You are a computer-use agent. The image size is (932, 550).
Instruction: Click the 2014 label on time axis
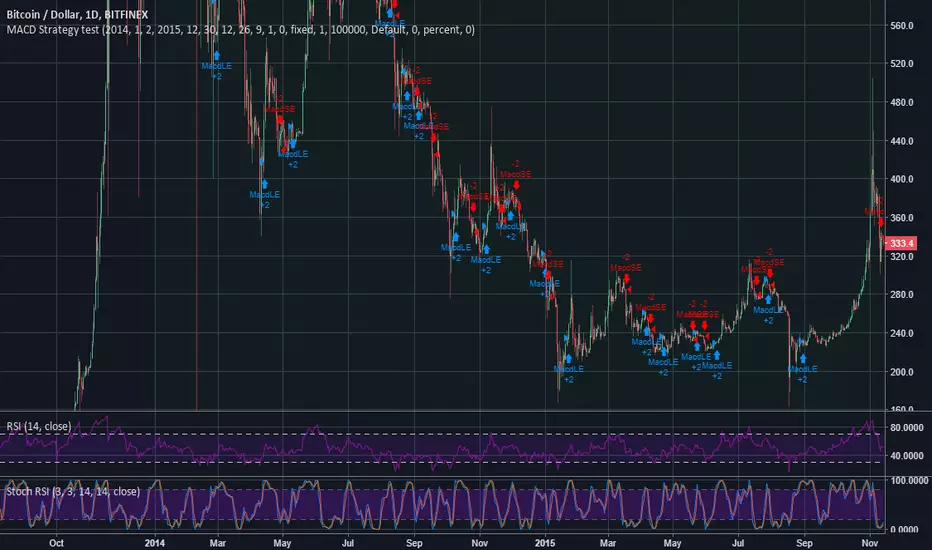[153, 541]
